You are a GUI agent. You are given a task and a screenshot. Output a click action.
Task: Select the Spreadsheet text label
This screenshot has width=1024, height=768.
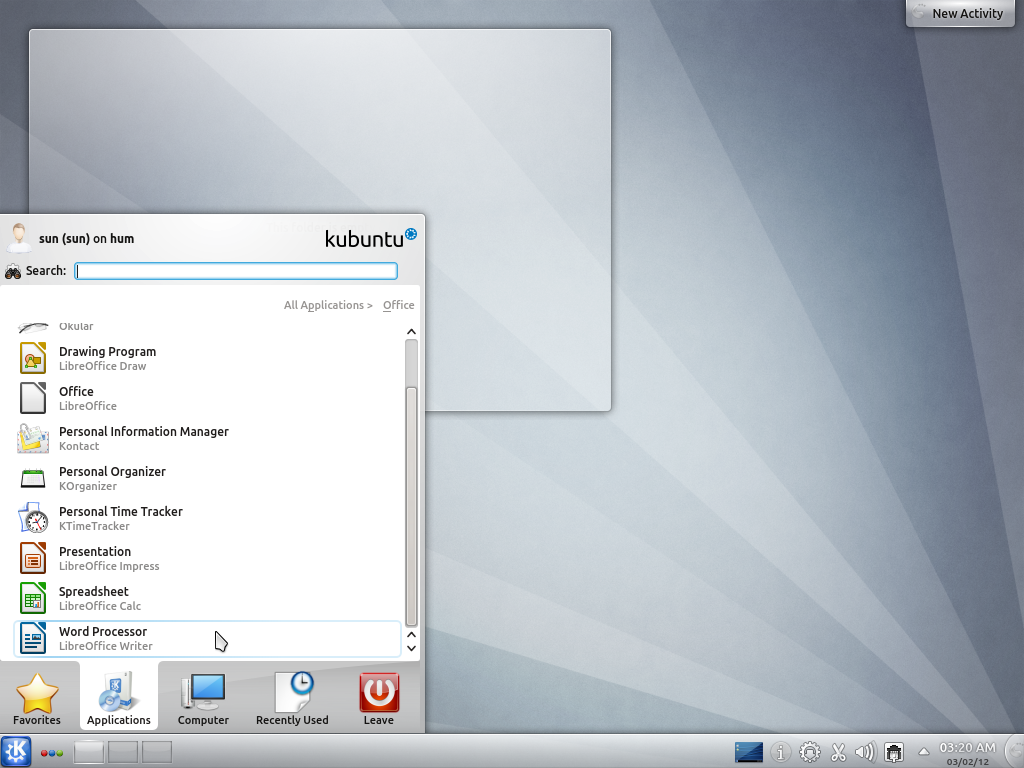tap(93, 592)
